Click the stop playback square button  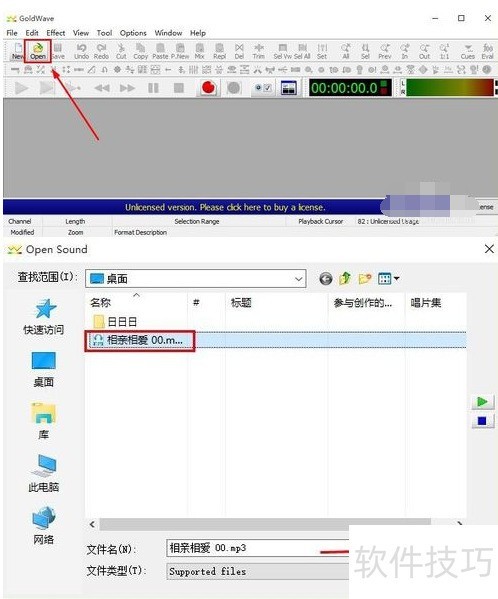pyautogui.click(x=179, y=88)
